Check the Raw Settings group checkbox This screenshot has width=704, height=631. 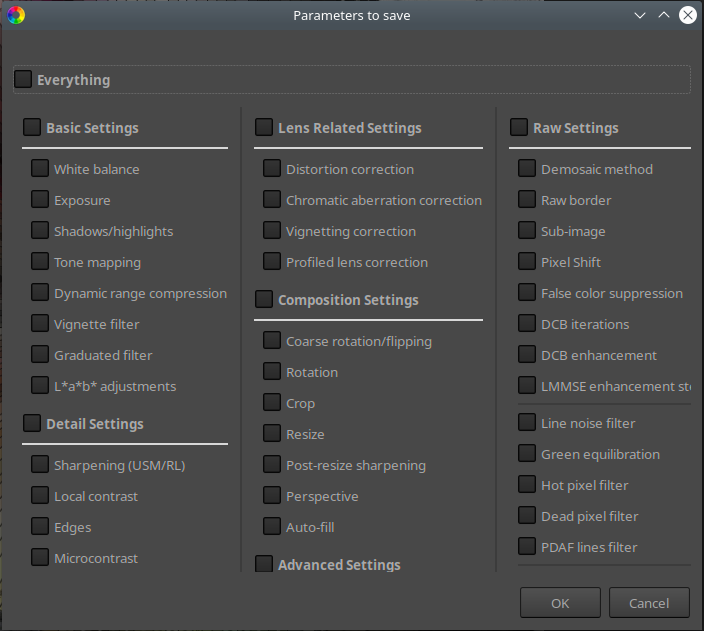(x=519, y=127)
